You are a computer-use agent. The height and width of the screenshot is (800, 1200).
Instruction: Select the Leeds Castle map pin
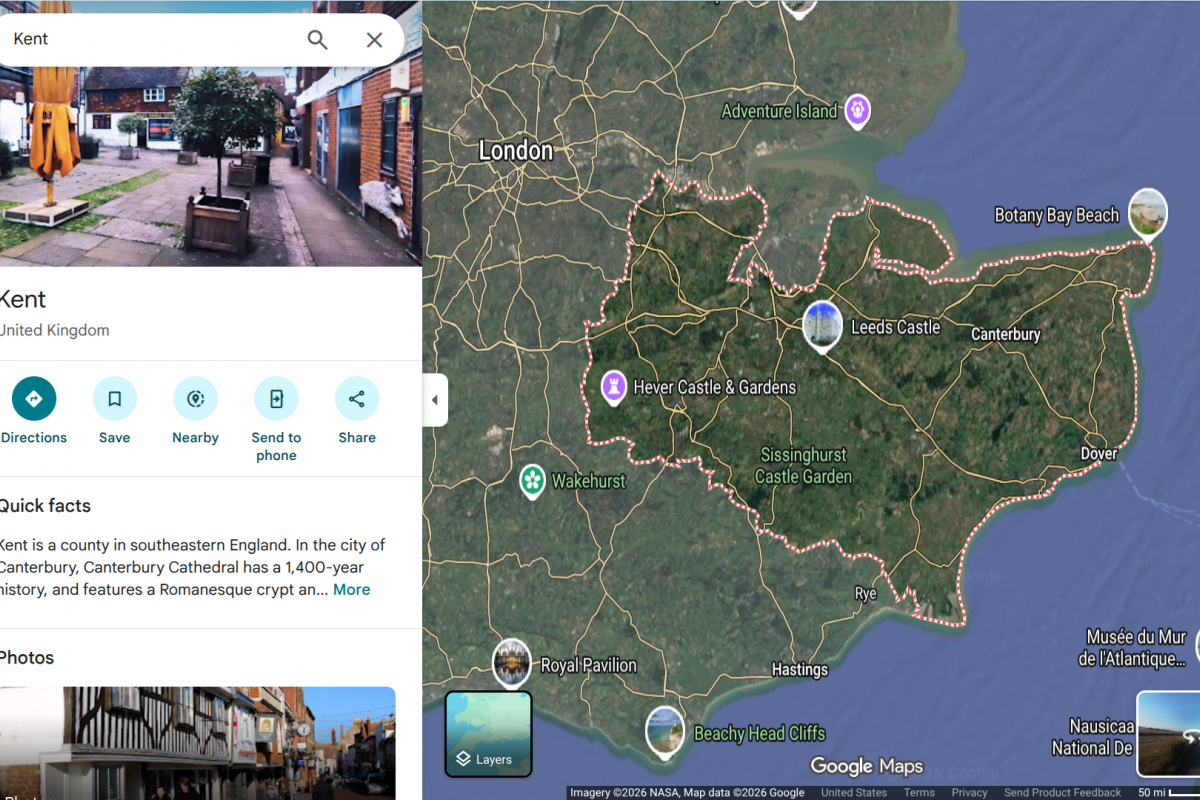click(822, 324)
